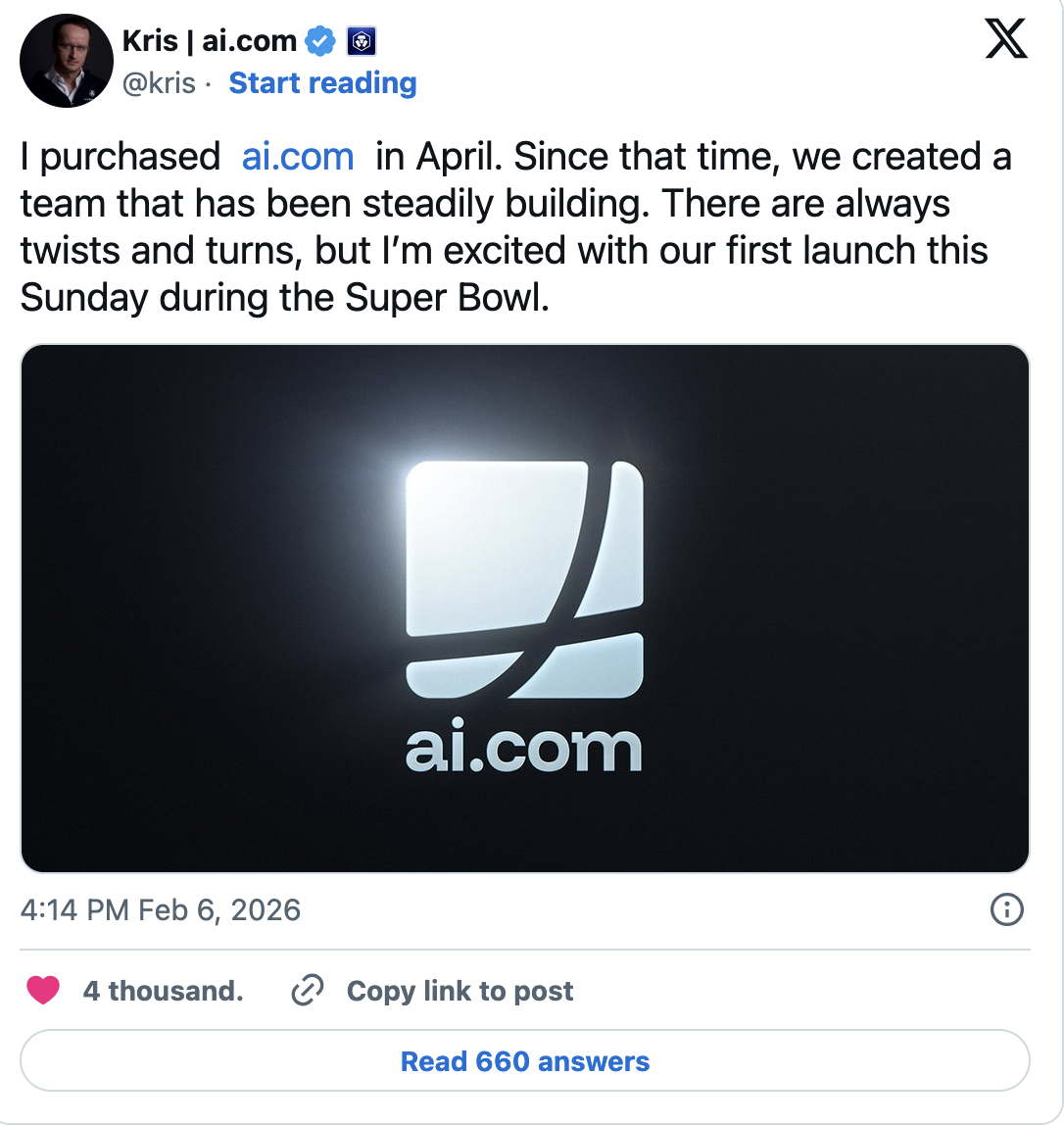Click the 4 thousand likes count
This screenshot has width=1064, height=1125.
click(x=163, y=991)
